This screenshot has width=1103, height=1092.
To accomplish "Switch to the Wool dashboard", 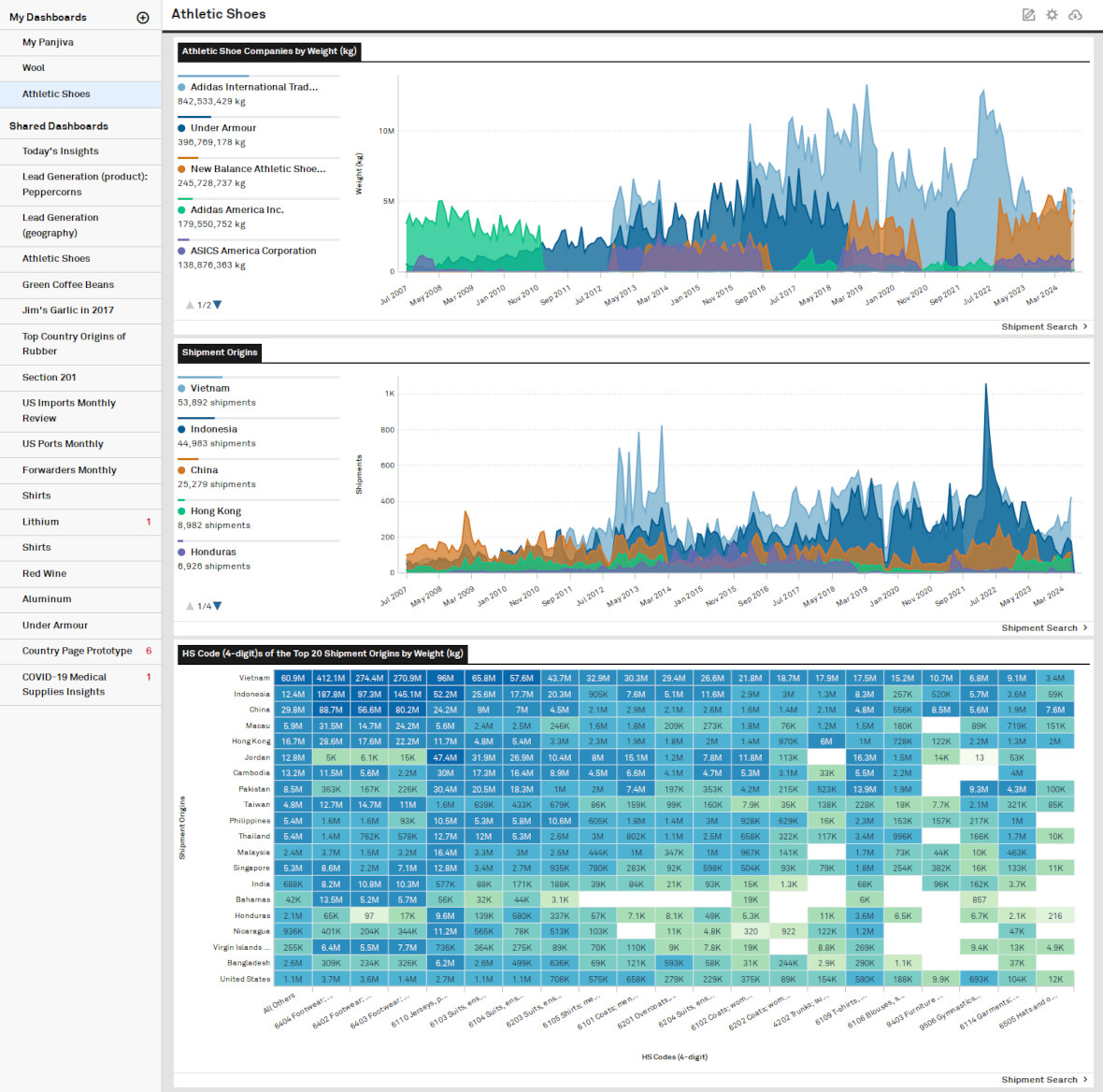I will click(33, 67).
